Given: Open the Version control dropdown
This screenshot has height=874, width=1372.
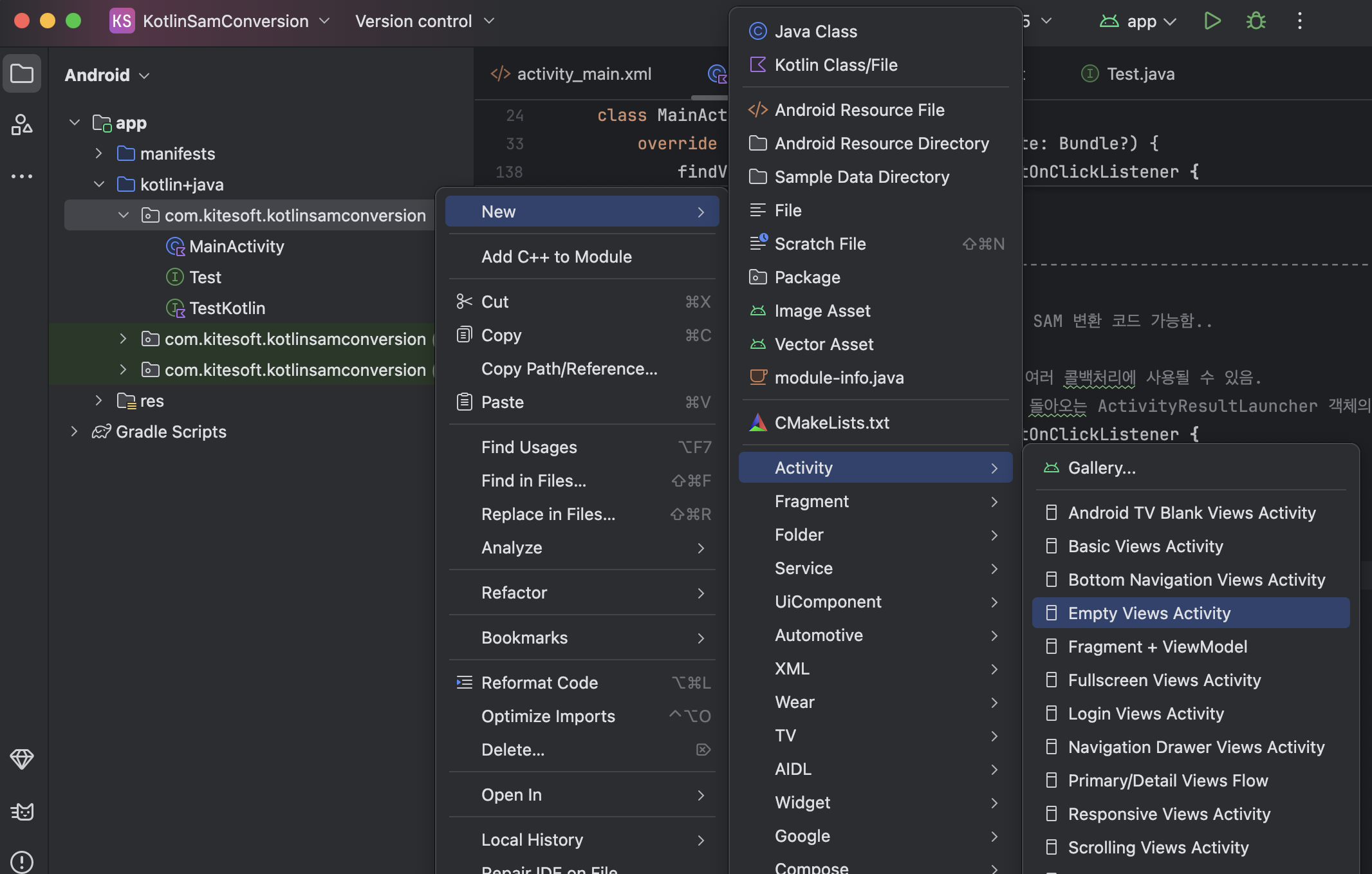Looking at the screenshot, I should (425, 21).
